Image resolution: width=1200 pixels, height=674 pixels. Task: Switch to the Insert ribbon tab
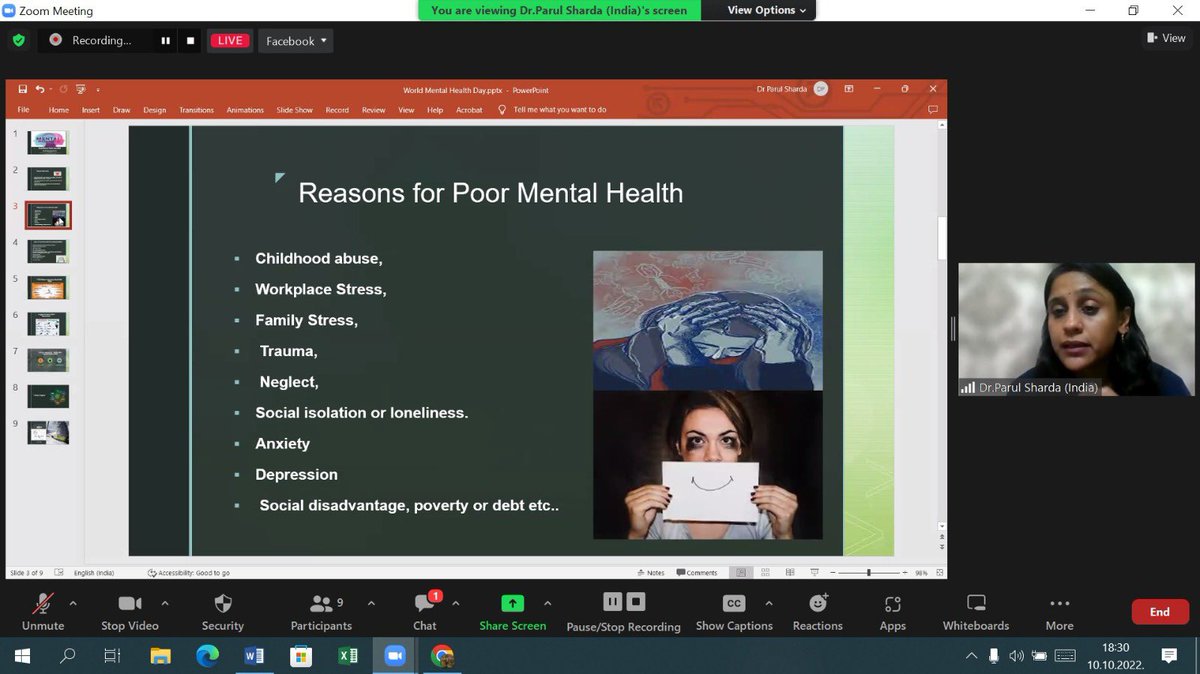(x=91, y=110)
